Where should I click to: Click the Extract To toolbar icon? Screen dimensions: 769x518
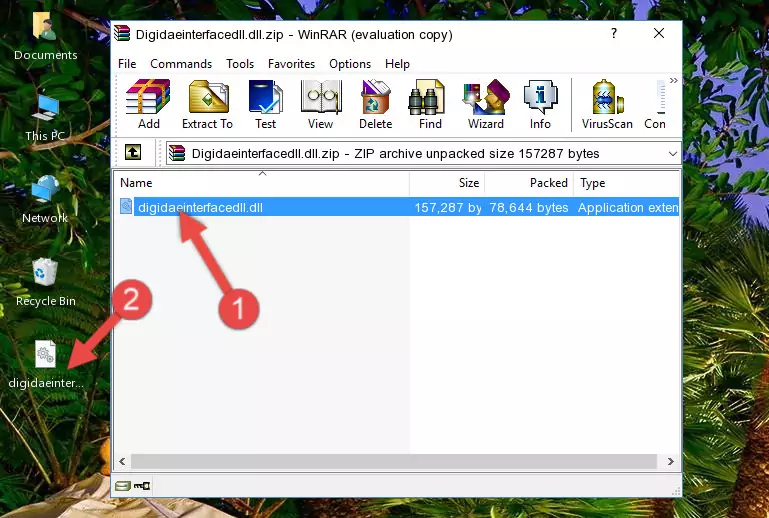coord(208,104)
